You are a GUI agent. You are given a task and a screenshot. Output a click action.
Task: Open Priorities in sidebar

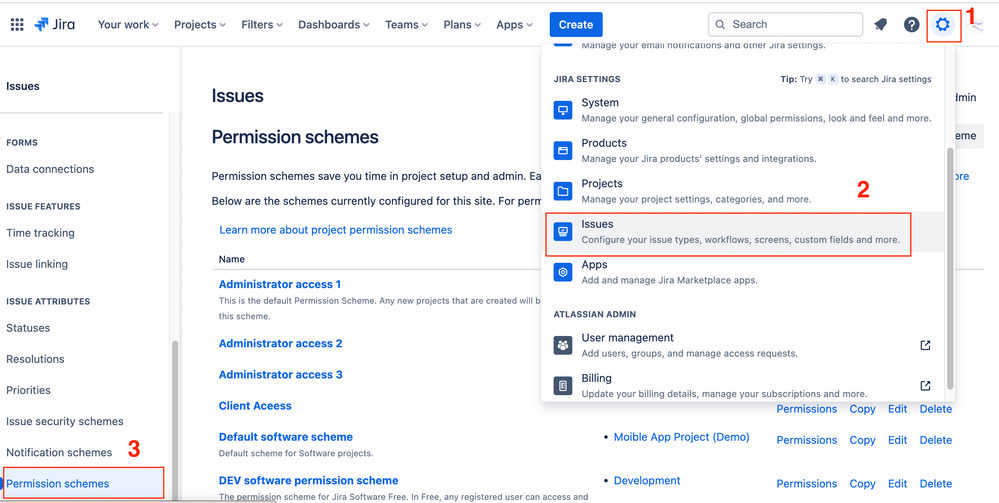click(28, 390)
